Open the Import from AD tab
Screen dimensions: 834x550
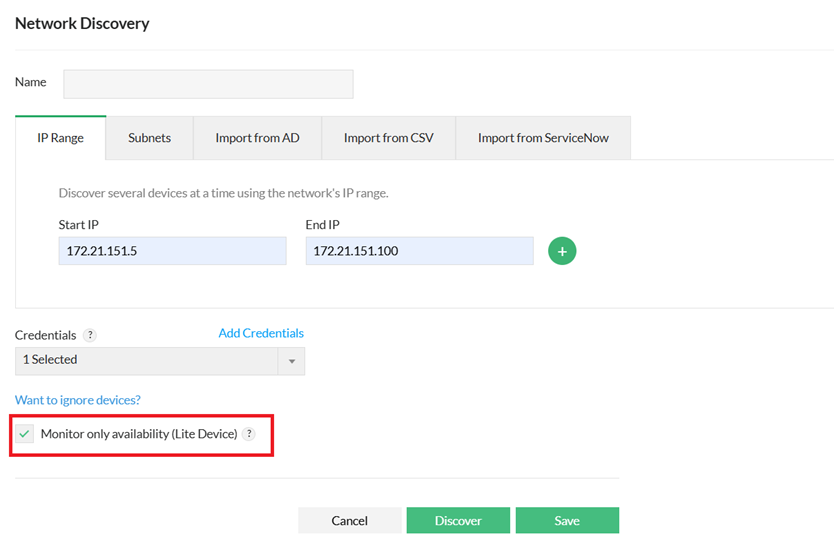point(257,138)
